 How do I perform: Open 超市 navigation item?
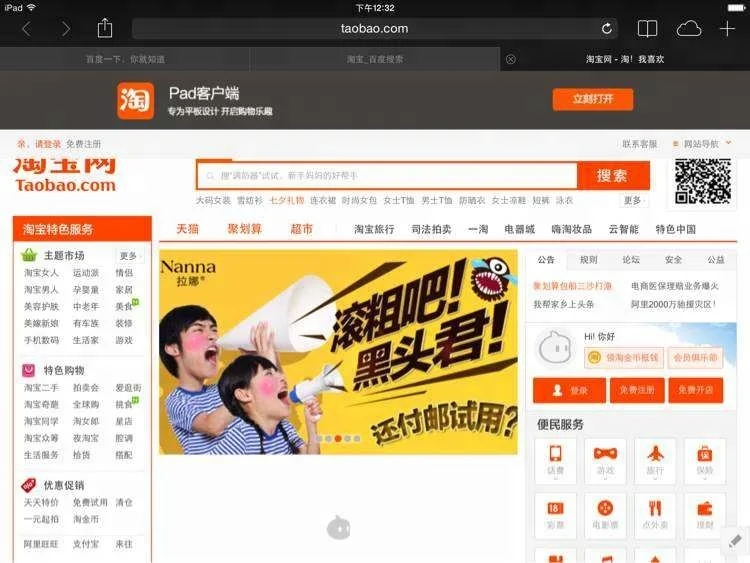tap(301, 229)
